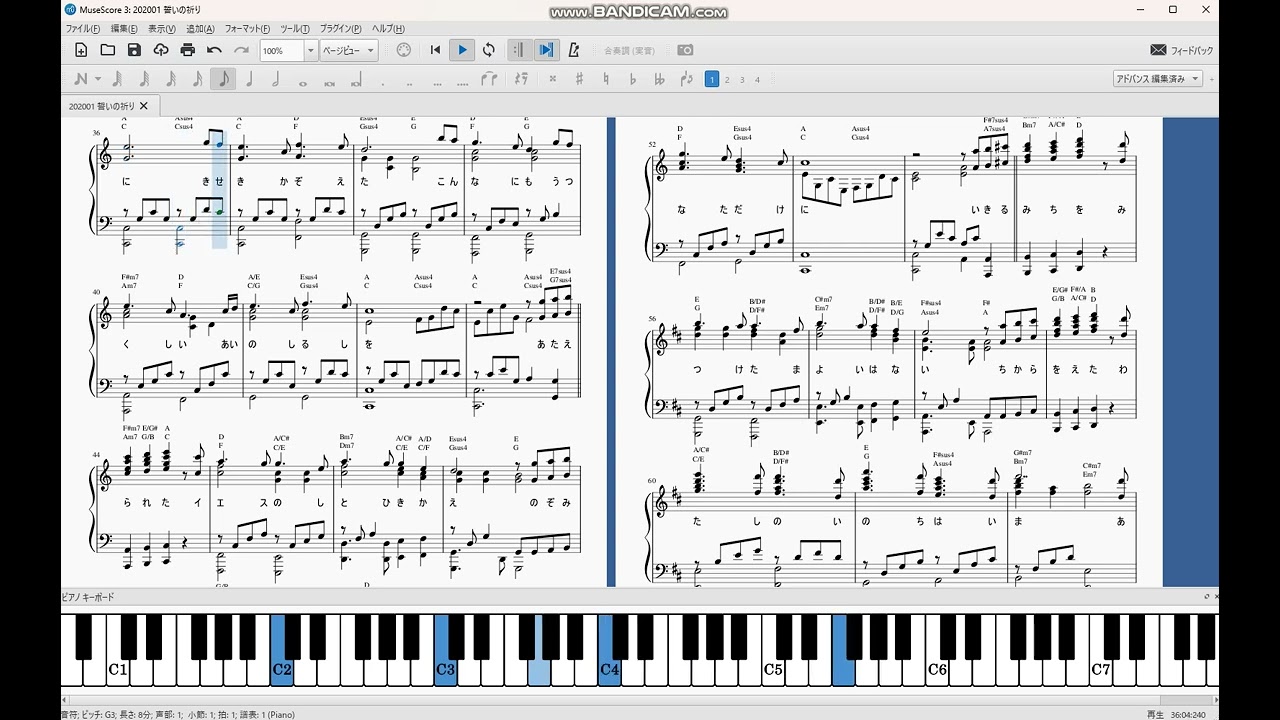Close the 202001 誓いの祈り tab
The width and height of the screenshot is (1280, 720).
144,106
